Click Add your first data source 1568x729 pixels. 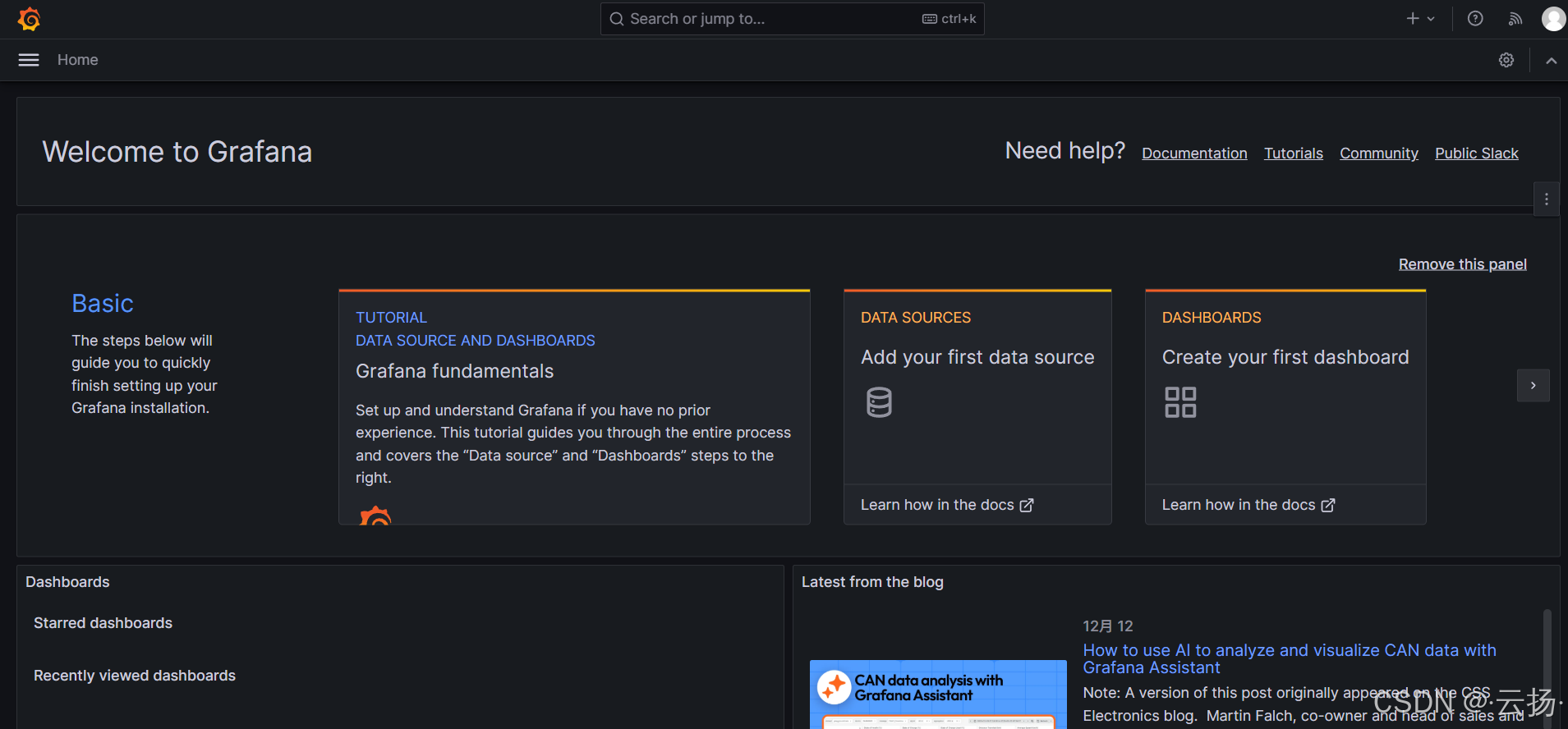(977, 357)
